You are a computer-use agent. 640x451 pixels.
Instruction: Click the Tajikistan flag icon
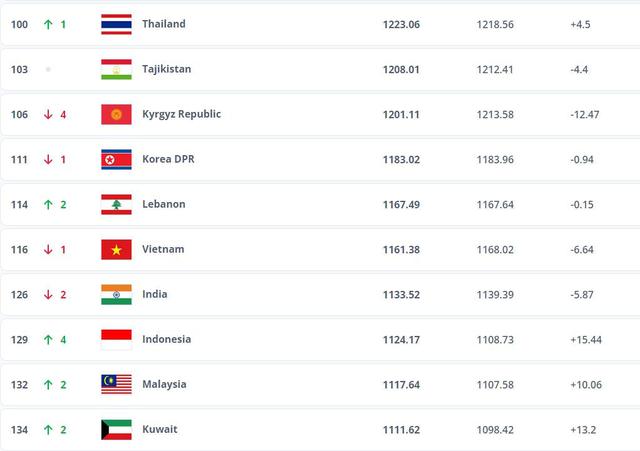tap(116, 69)
